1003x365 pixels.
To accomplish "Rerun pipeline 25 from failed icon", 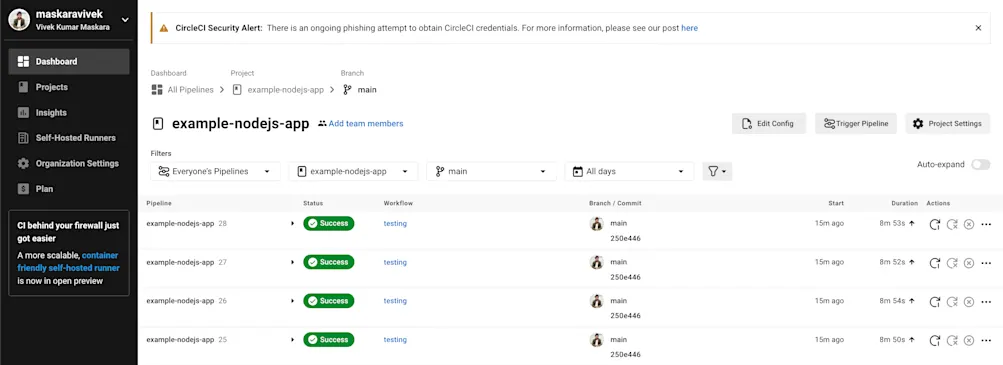I will pos(952,340).
